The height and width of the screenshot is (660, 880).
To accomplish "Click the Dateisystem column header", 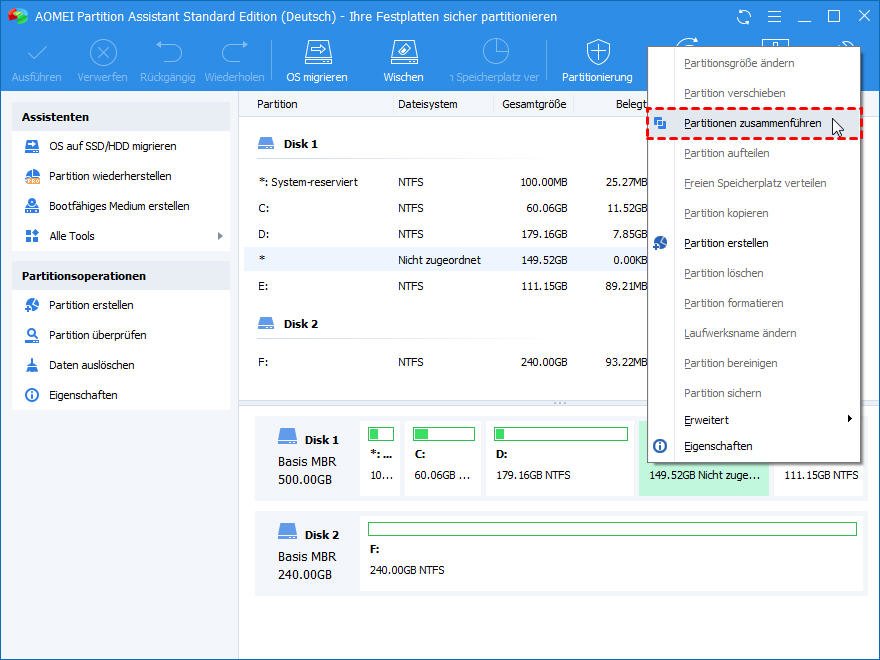I will (427, 104).
